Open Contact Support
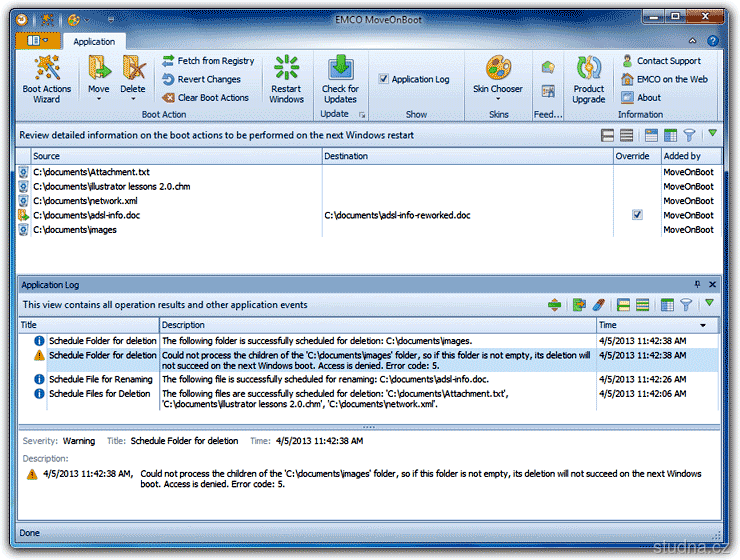 [x=668, y=61]
